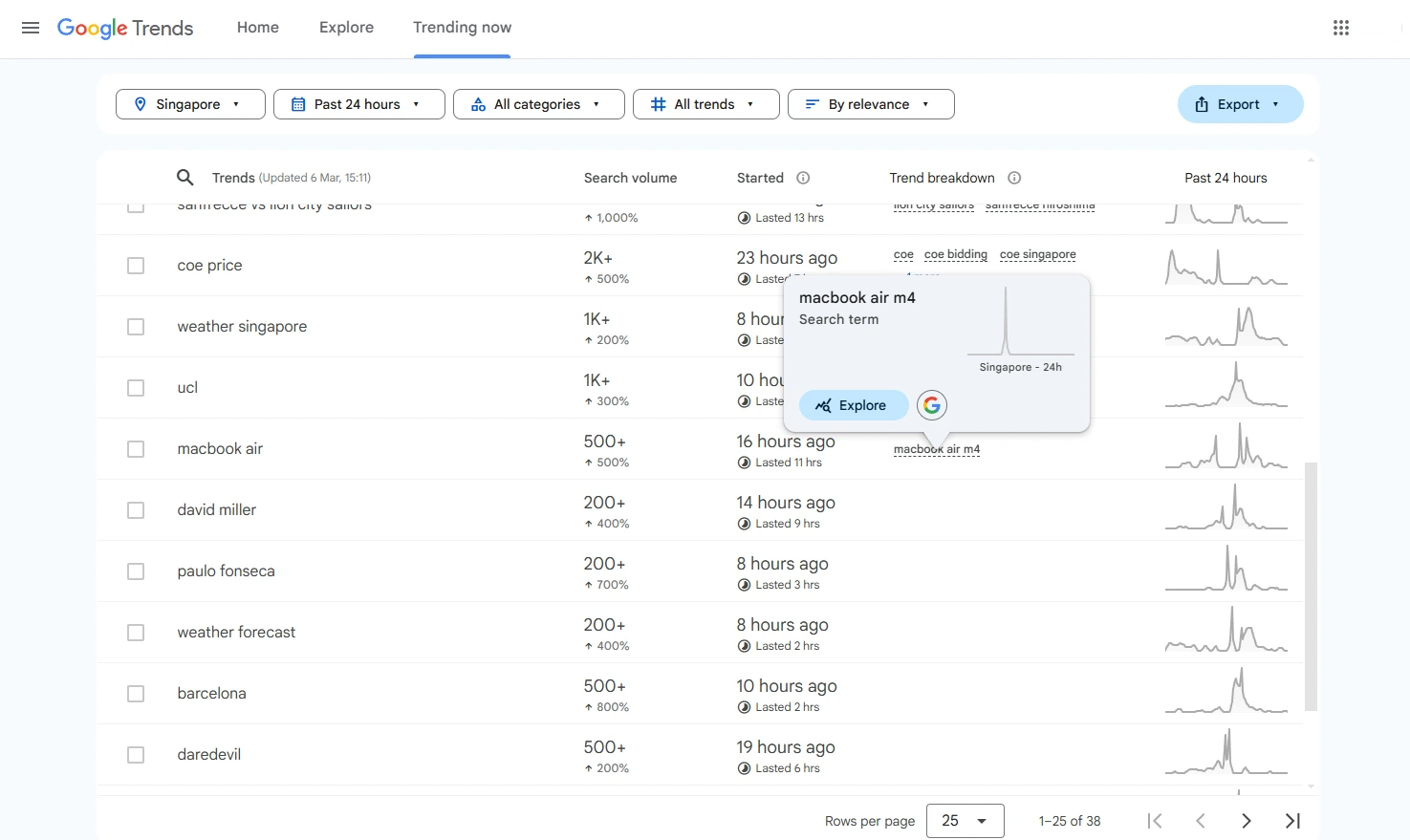
Task: Click Explore in the macbook air m4 popup
Action: [x=854, y=405]
